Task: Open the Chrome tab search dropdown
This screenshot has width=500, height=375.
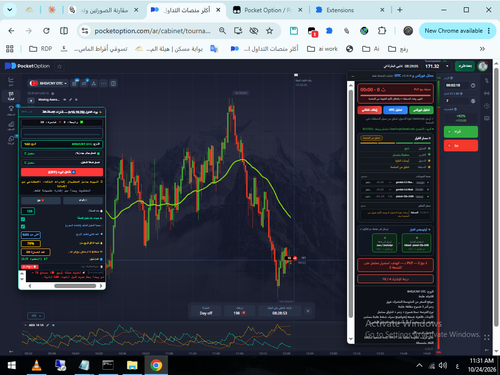Action: pos(10,10)
